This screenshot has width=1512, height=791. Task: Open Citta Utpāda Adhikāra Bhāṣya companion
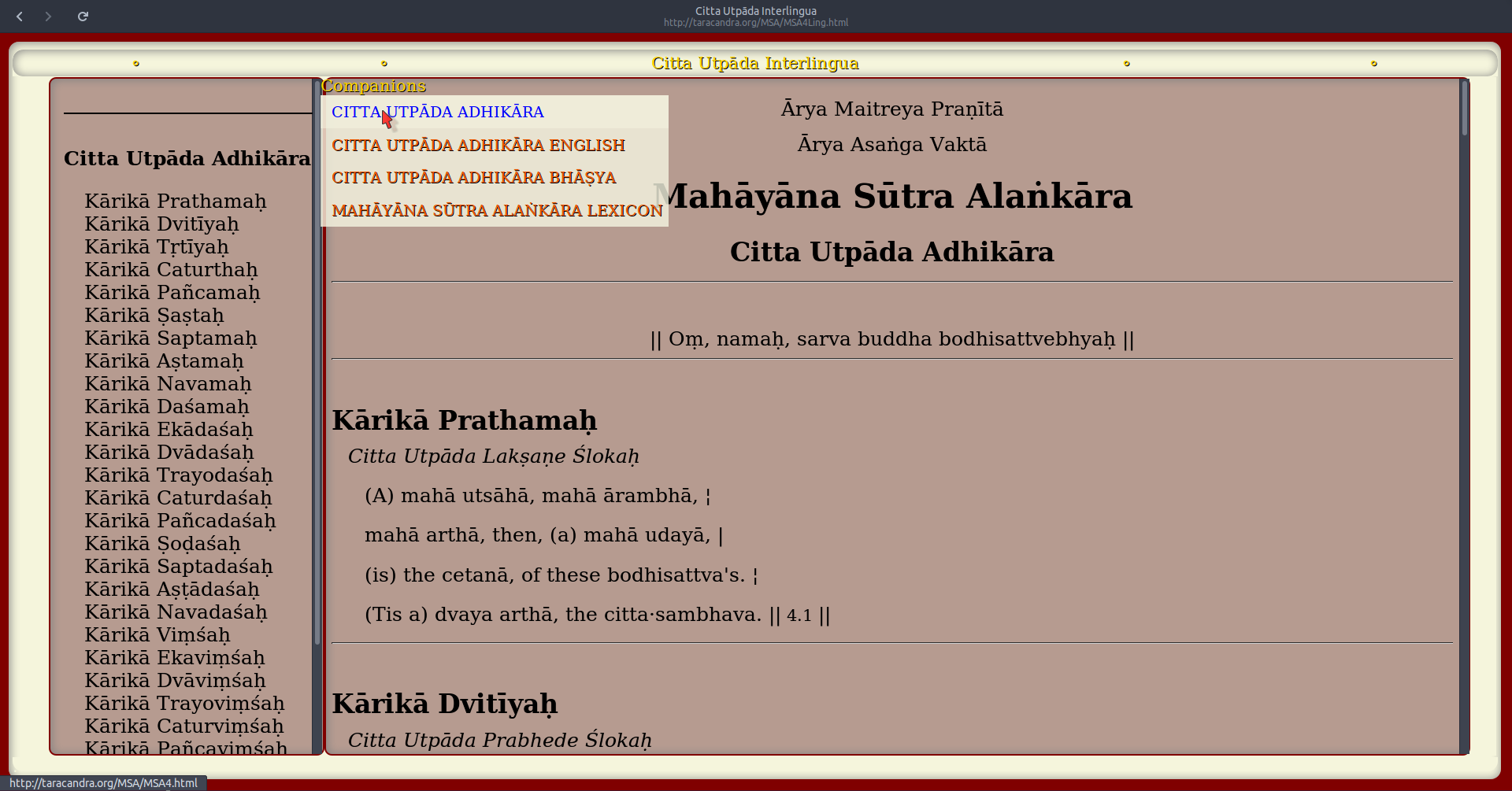pos(473,178)
